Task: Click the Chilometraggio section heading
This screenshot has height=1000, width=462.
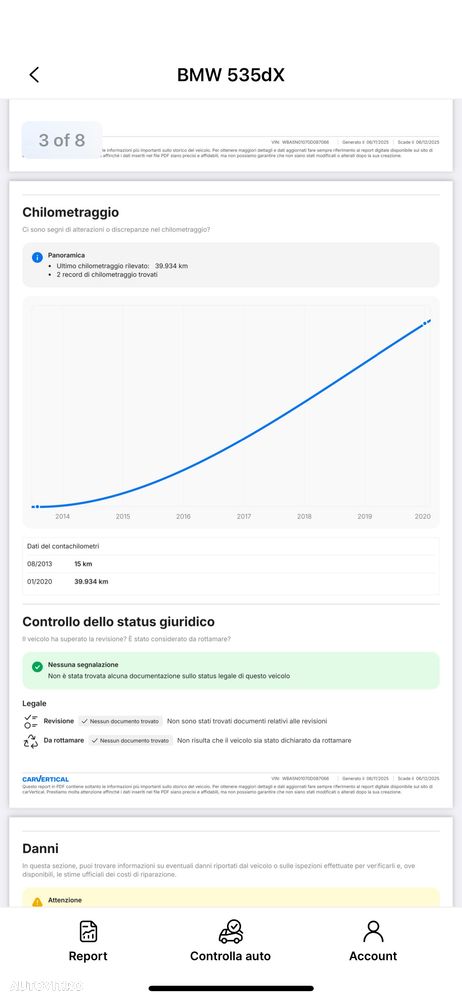Action: (x=70, y=213)
